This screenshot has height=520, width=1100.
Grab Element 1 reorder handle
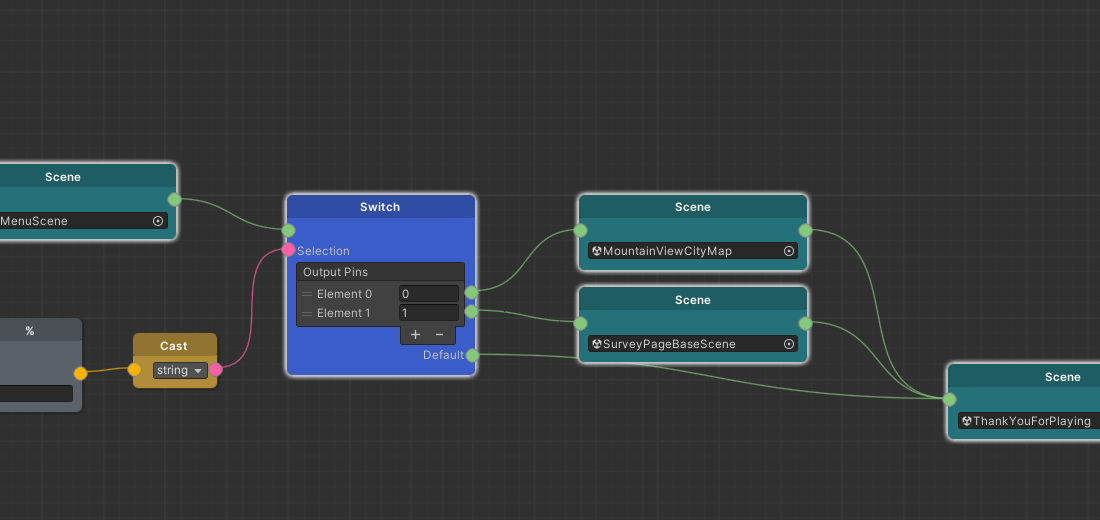(x=307, y=313)
